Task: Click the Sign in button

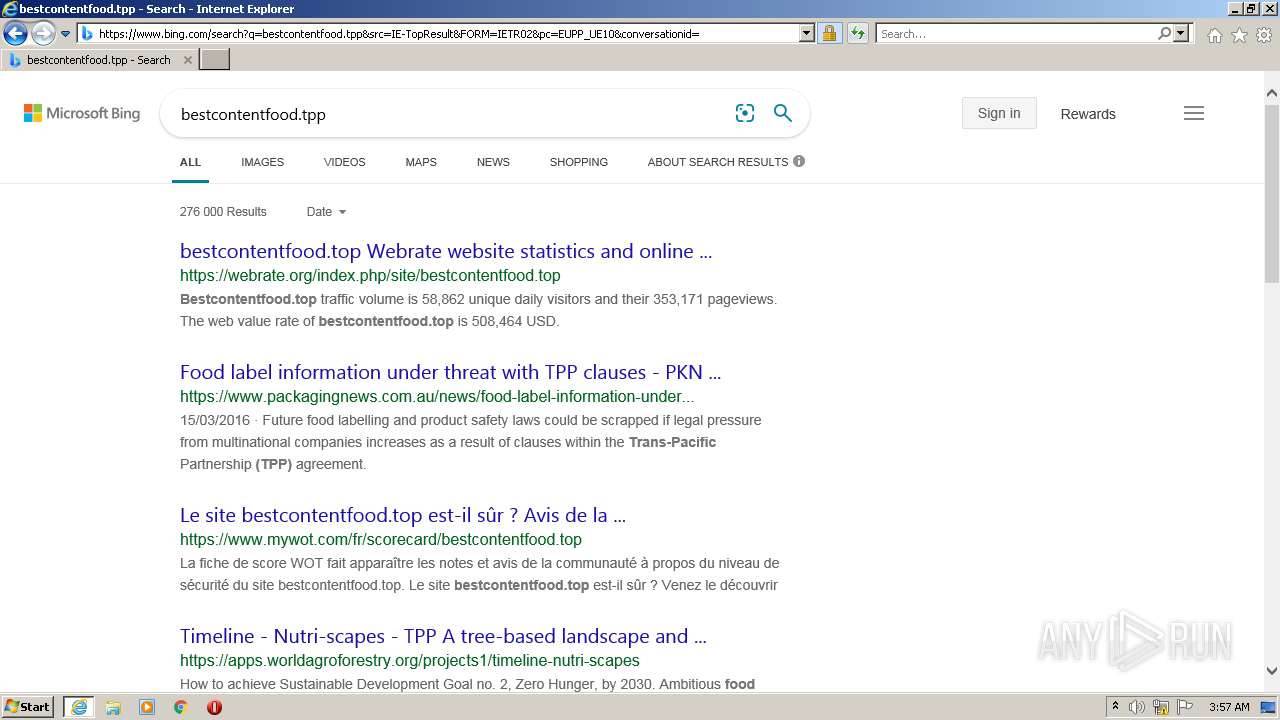Action: (x=999, y=113)
